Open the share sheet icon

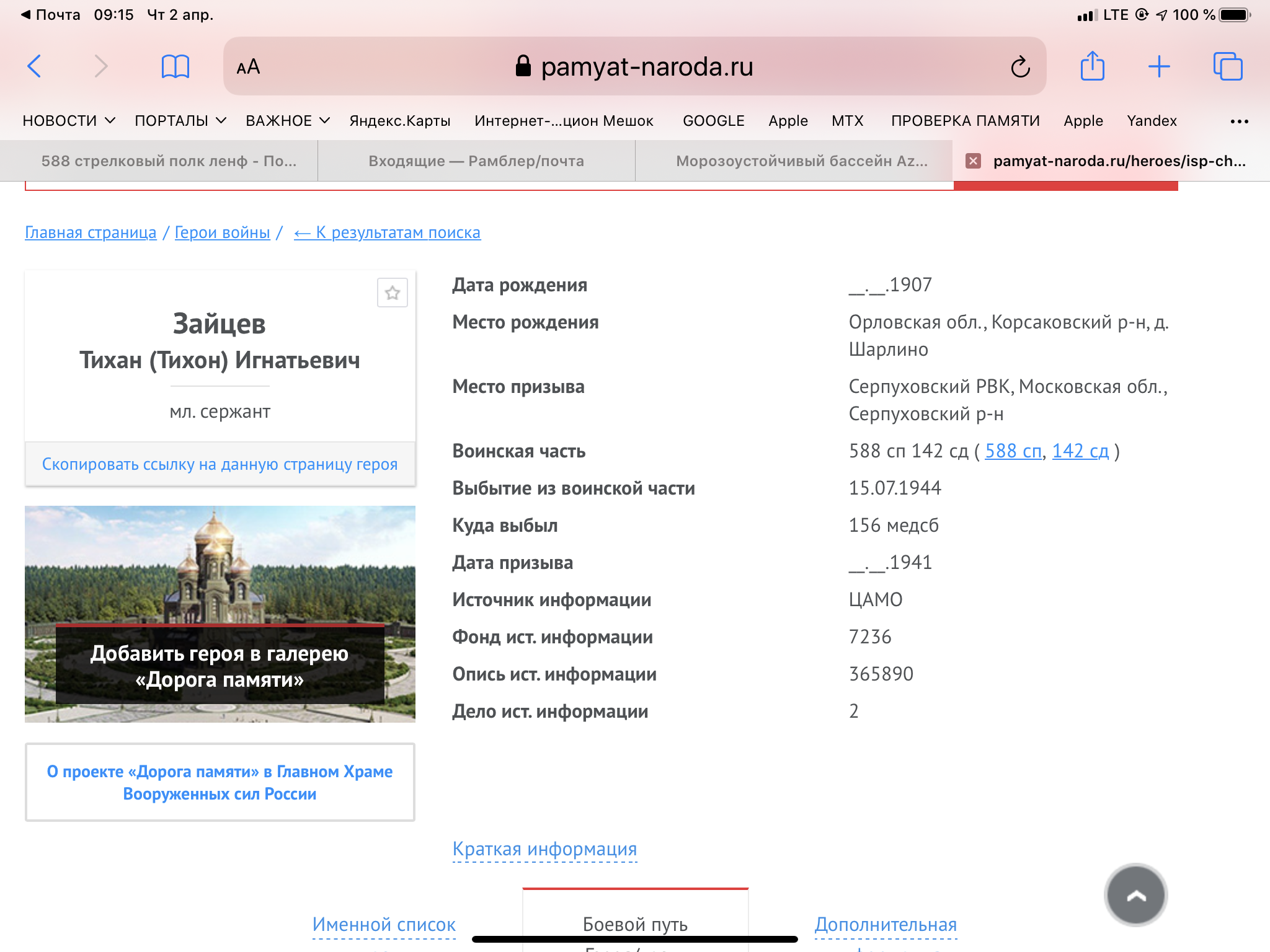pos(1092,66)
